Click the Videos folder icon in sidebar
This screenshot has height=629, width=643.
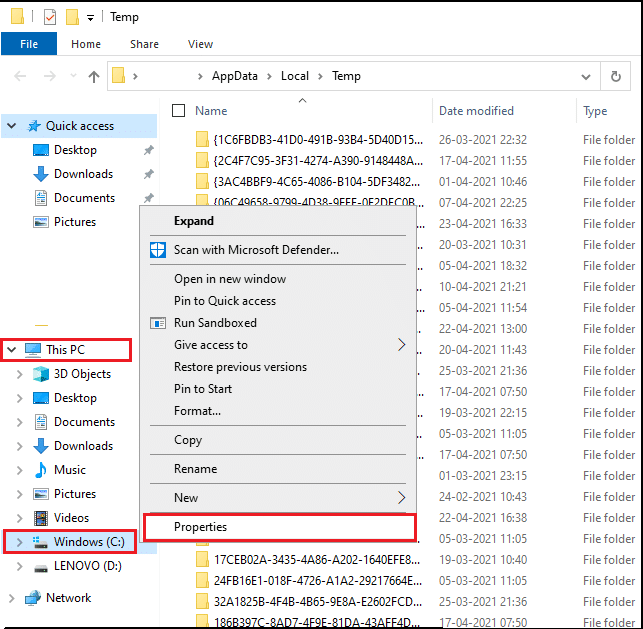click(x=41, y=518)
